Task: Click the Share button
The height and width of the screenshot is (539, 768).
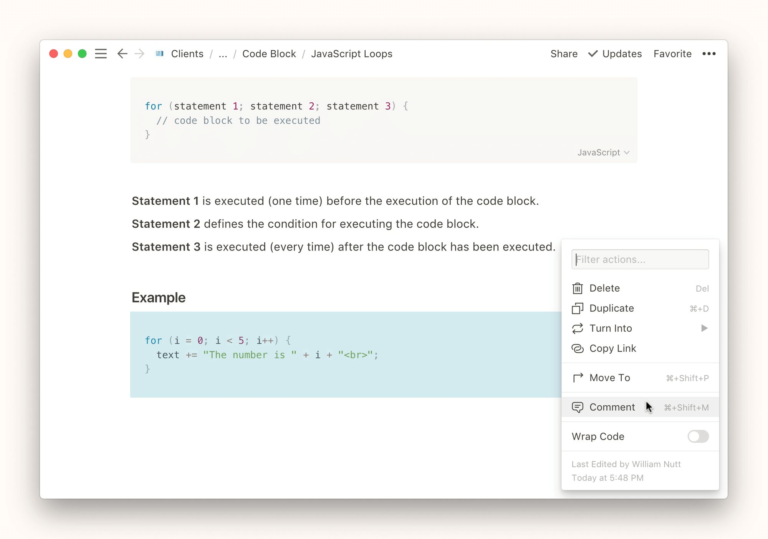Action: click(564, 54)
